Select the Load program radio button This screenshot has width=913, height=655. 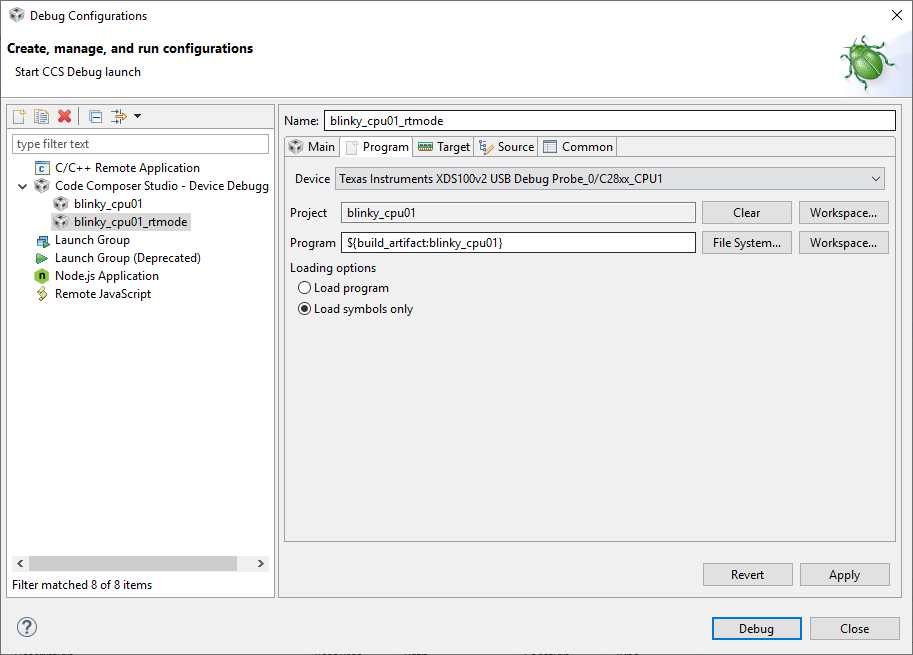point(303,287)
